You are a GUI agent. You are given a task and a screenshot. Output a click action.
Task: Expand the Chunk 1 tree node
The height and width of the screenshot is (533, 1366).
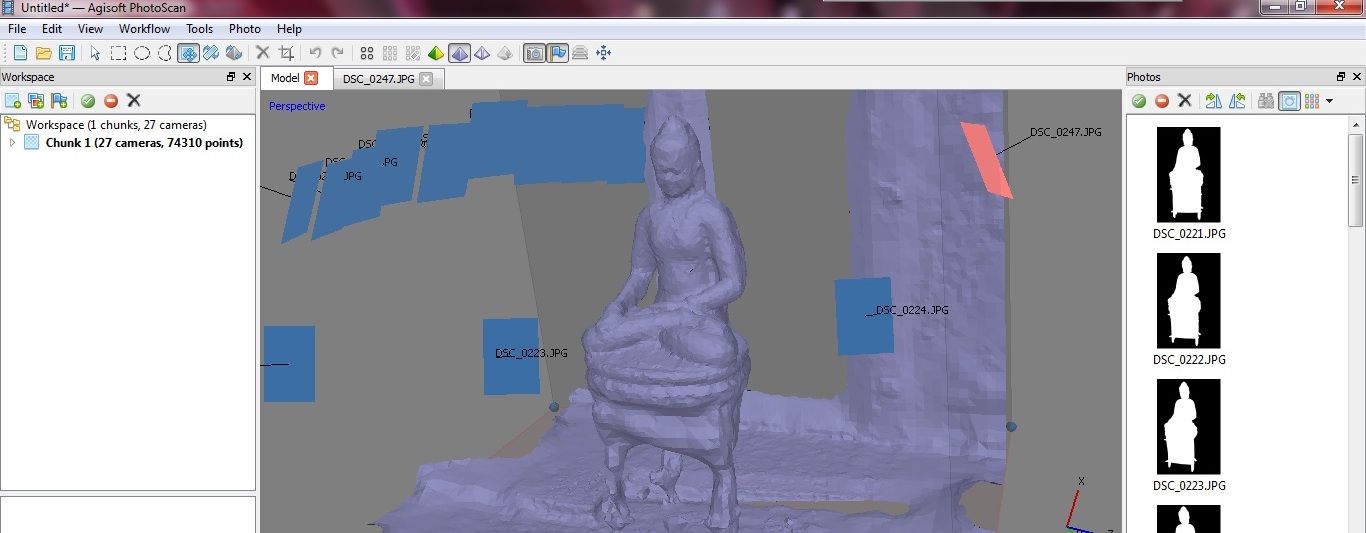[13, 143]
